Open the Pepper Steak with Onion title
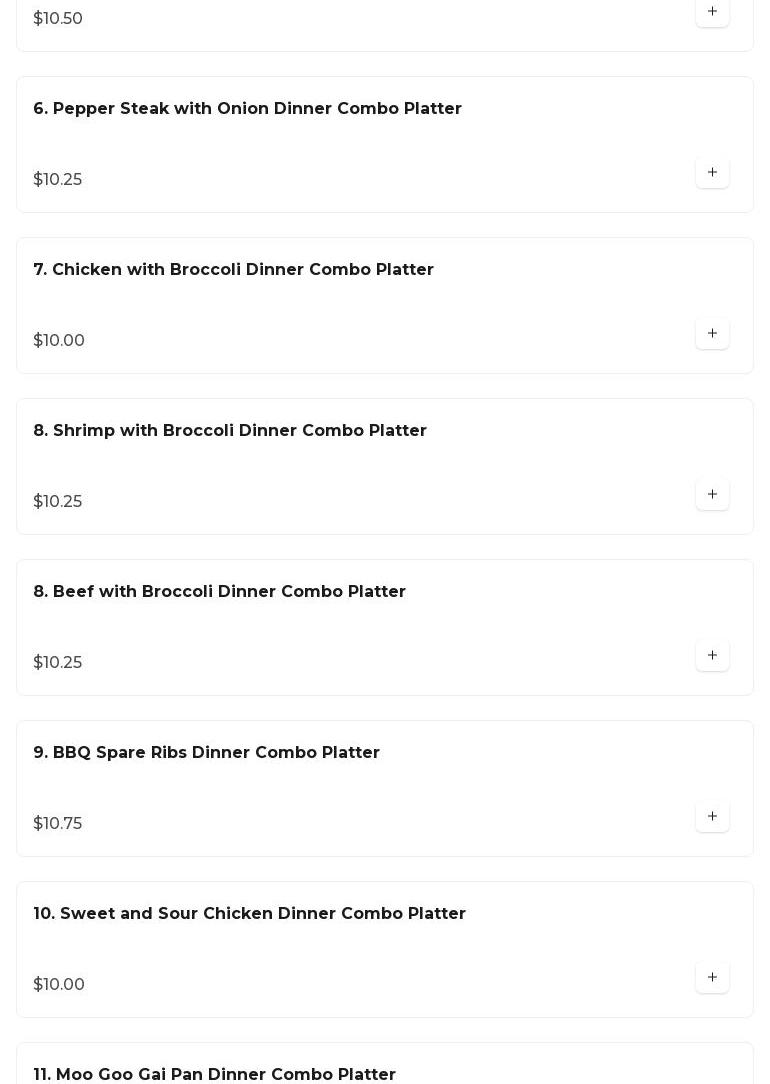This screenshot has height=1084, width=770. pos(247,108)
